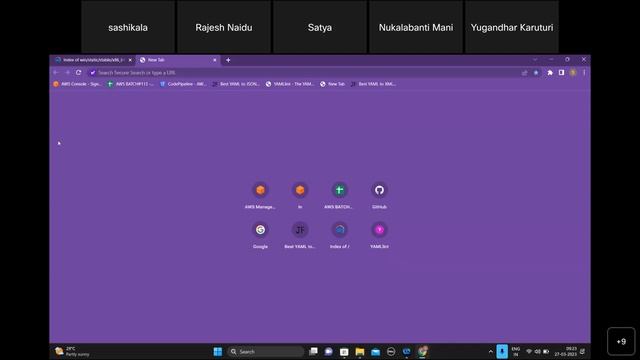Open the Dell app taskbar icon
The height and width of the screenshot is (360, 640).
391,351
